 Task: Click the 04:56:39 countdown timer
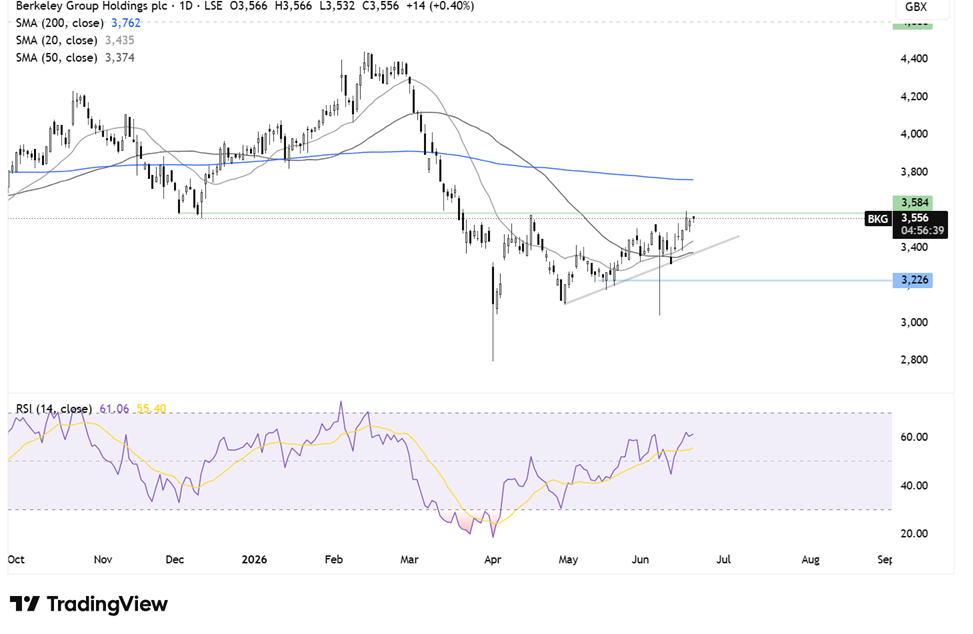click(x=923, y=231)
